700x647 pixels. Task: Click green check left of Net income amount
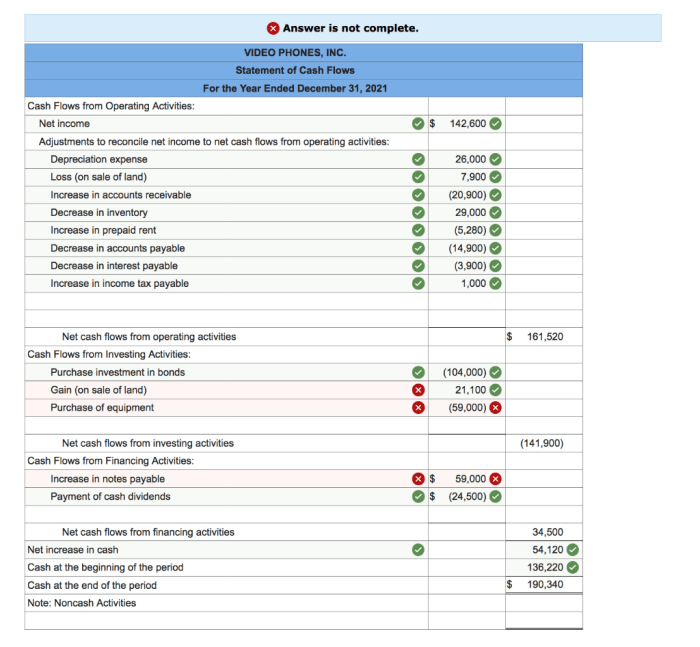click(x=418, y=124)
